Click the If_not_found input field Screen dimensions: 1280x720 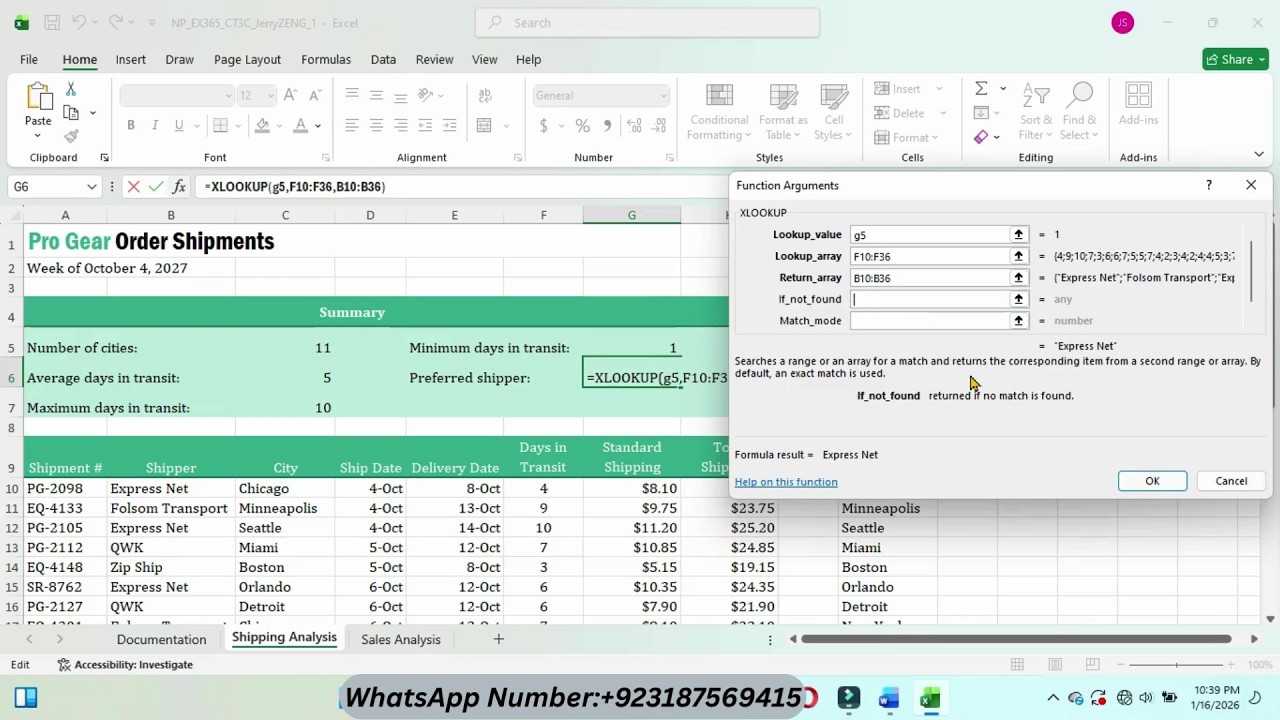click(x=929, y=299)
